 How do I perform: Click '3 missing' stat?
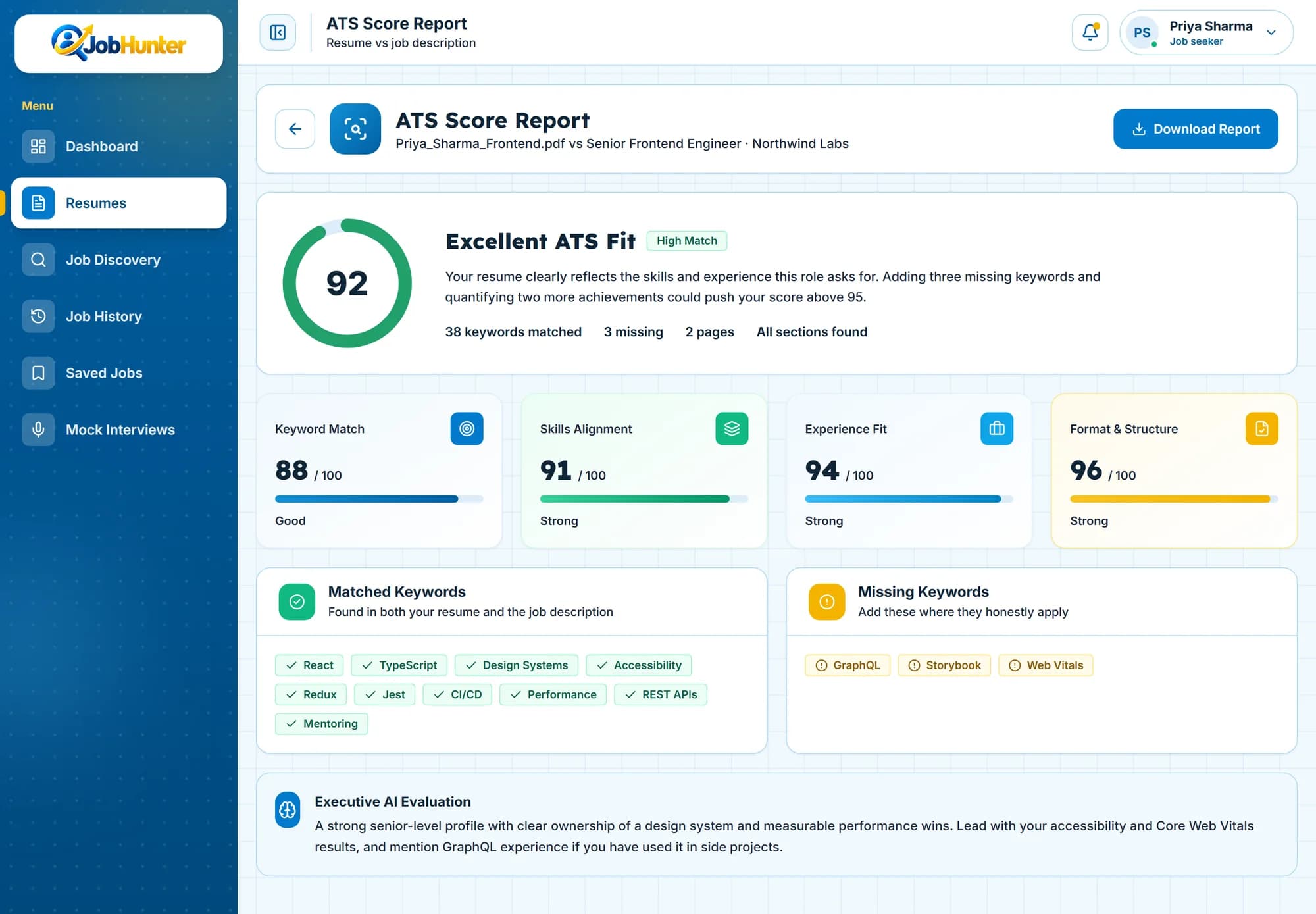[x=633, y=332]
